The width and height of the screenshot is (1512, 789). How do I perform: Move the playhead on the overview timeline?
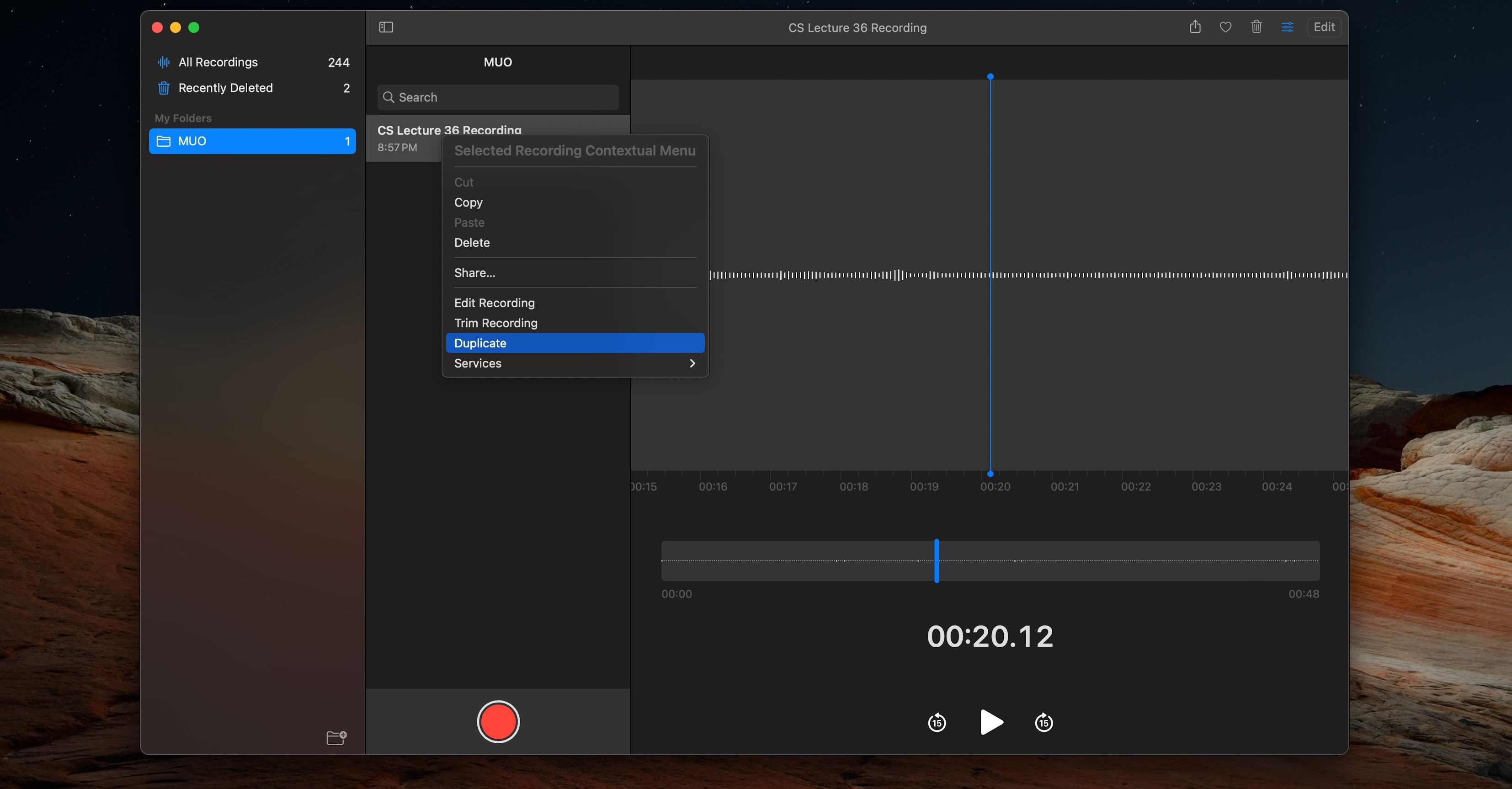pos(936,560)
